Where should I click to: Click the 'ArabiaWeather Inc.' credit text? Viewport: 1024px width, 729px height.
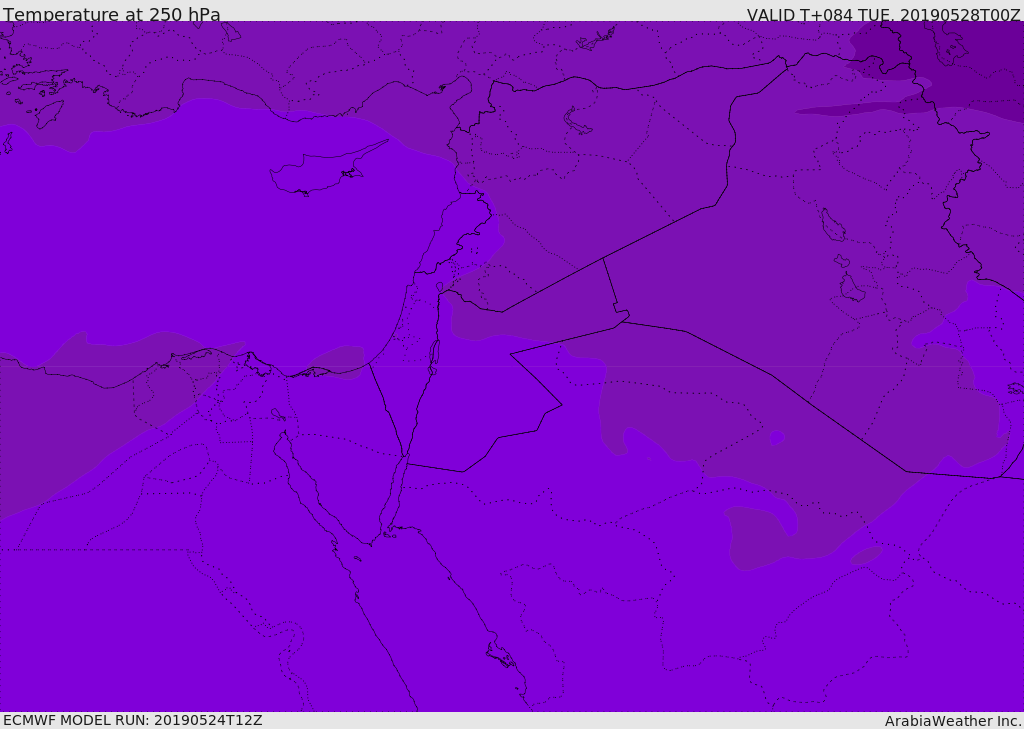[954, 721]
